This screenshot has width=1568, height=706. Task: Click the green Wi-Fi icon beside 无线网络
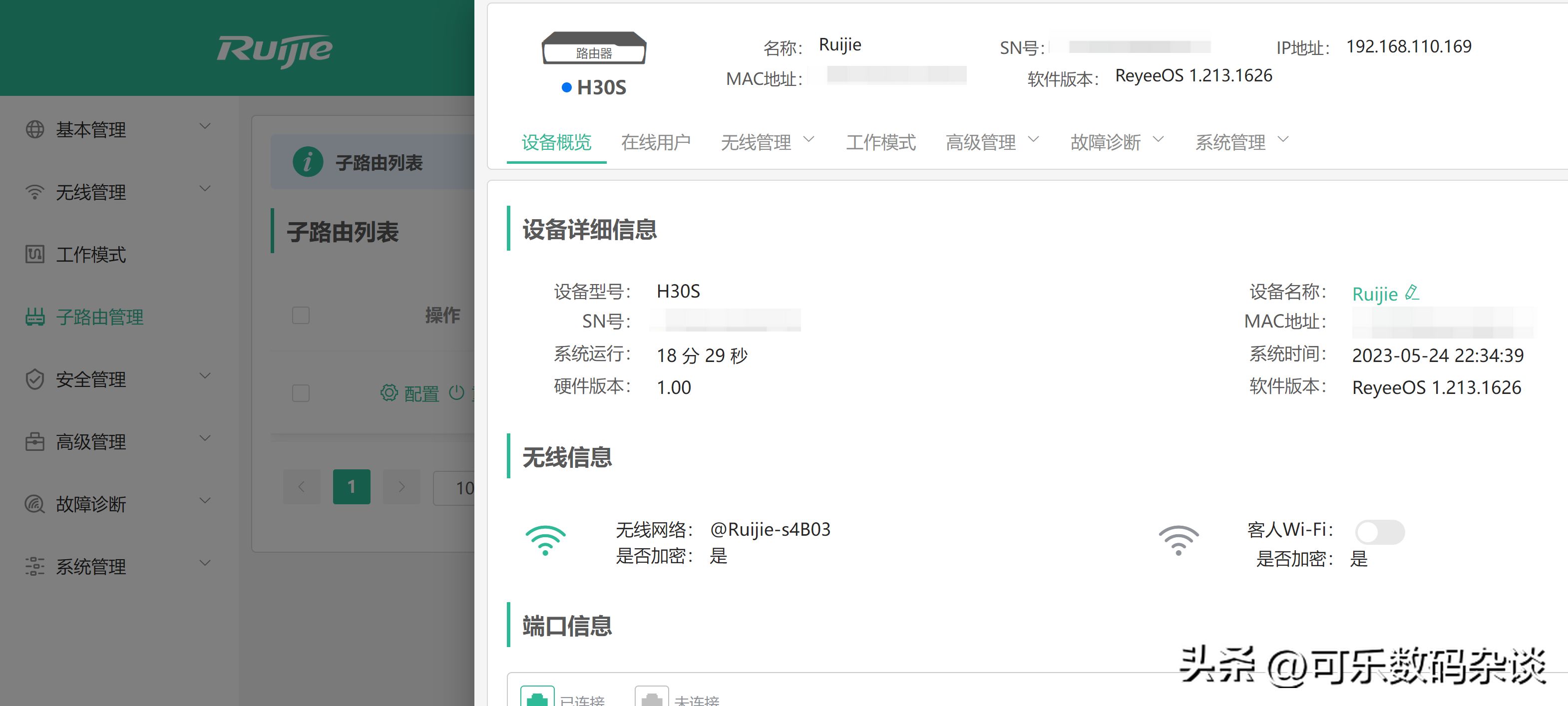pos(545,540)
